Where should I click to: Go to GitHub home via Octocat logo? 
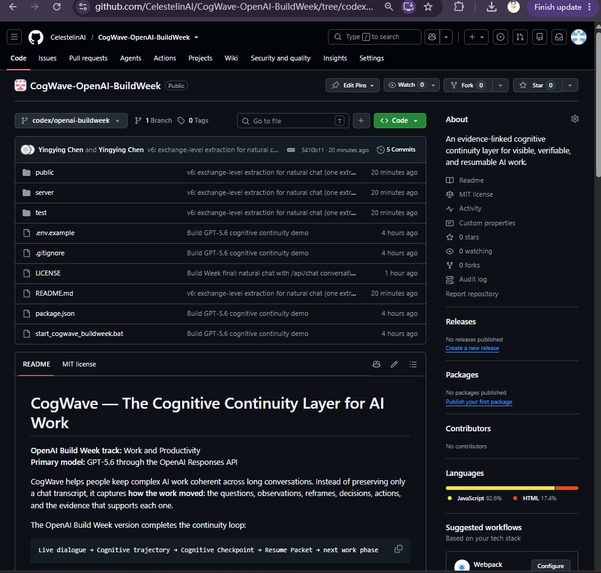tap(36, 37)
